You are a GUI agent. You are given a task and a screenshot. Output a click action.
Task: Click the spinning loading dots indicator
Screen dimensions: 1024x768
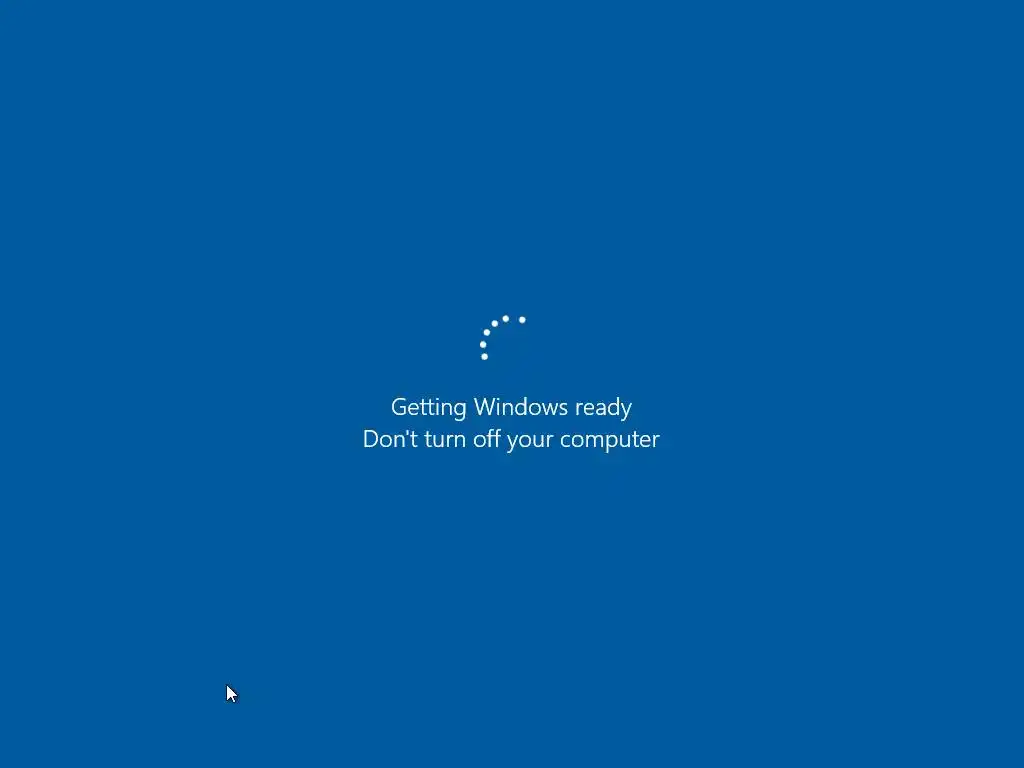(x=503, y=338)
